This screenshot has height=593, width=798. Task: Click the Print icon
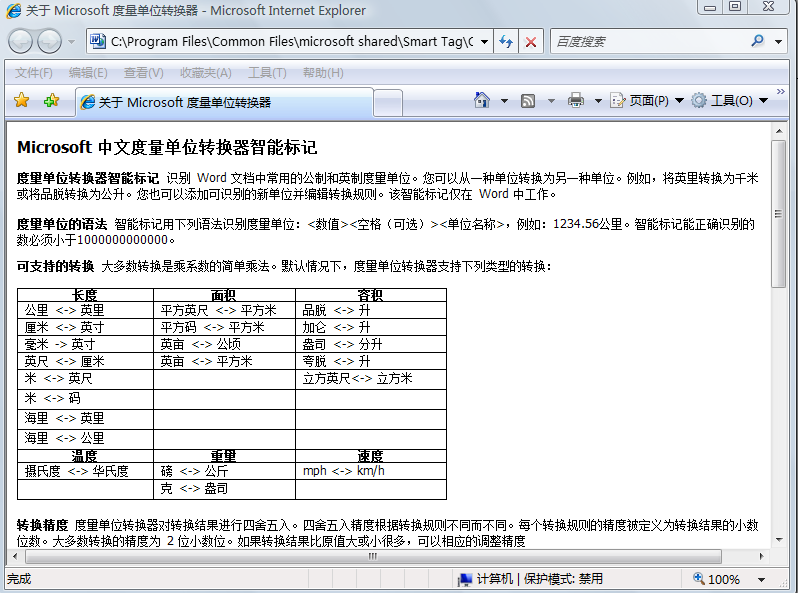tap(576, 100)
